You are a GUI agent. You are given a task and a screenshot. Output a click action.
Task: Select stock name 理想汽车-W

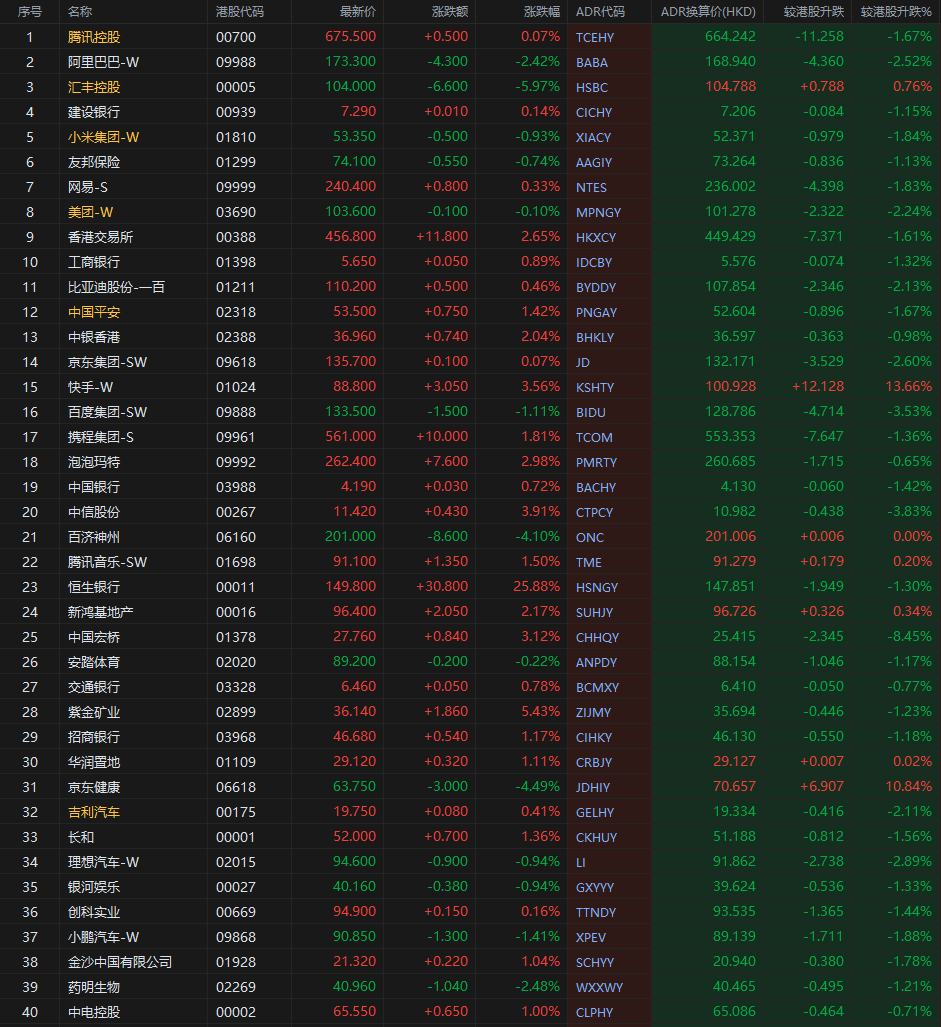(103, 862)
